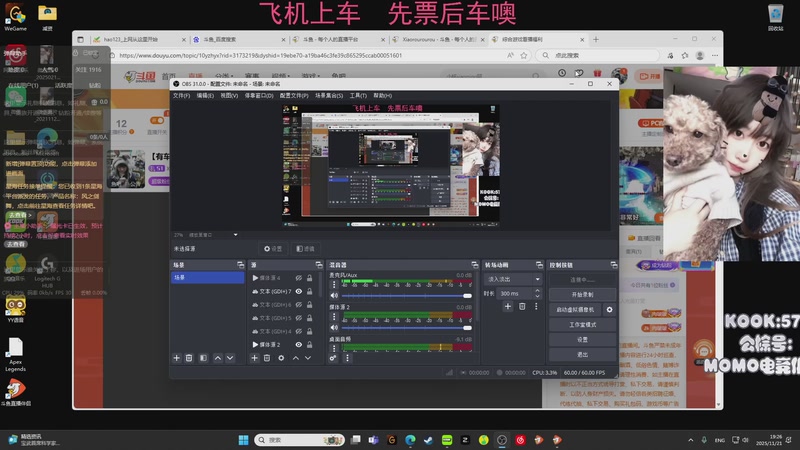Switch to Xiaorourourou browser tab
Image resolution: width=800 pixels, height=450 pixels.
coord(439,39)
